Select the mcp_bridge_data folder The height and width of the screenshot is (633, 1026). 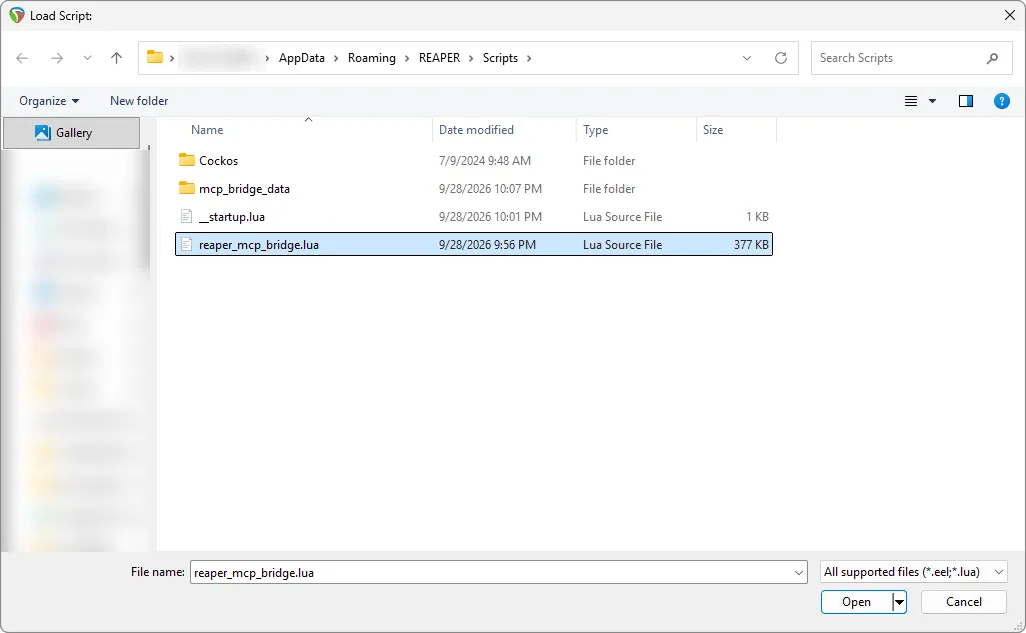pyautogui.click(x=474, y=189)
